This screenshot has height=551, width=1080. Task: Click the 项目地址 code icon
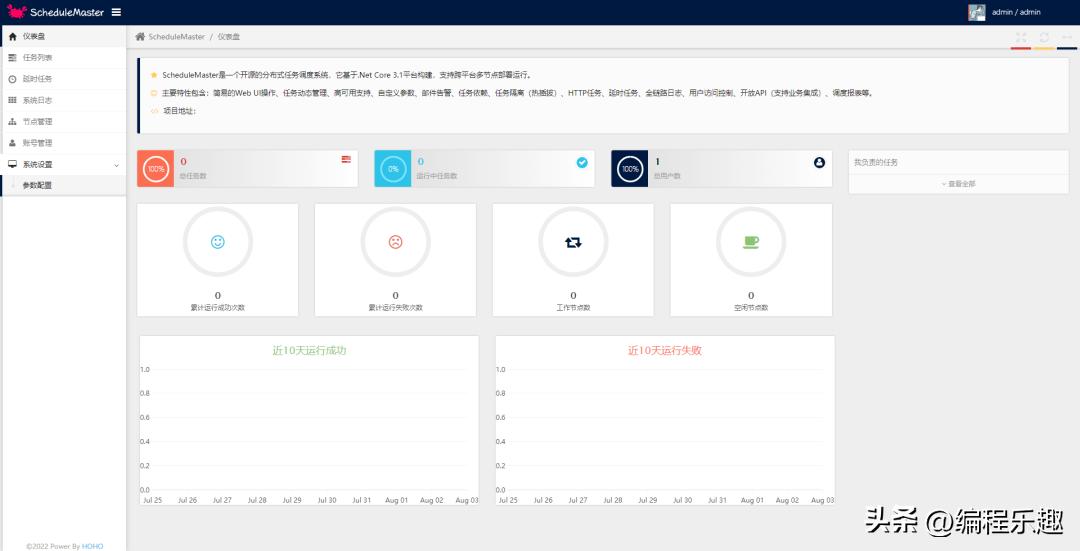coord(154,111)
